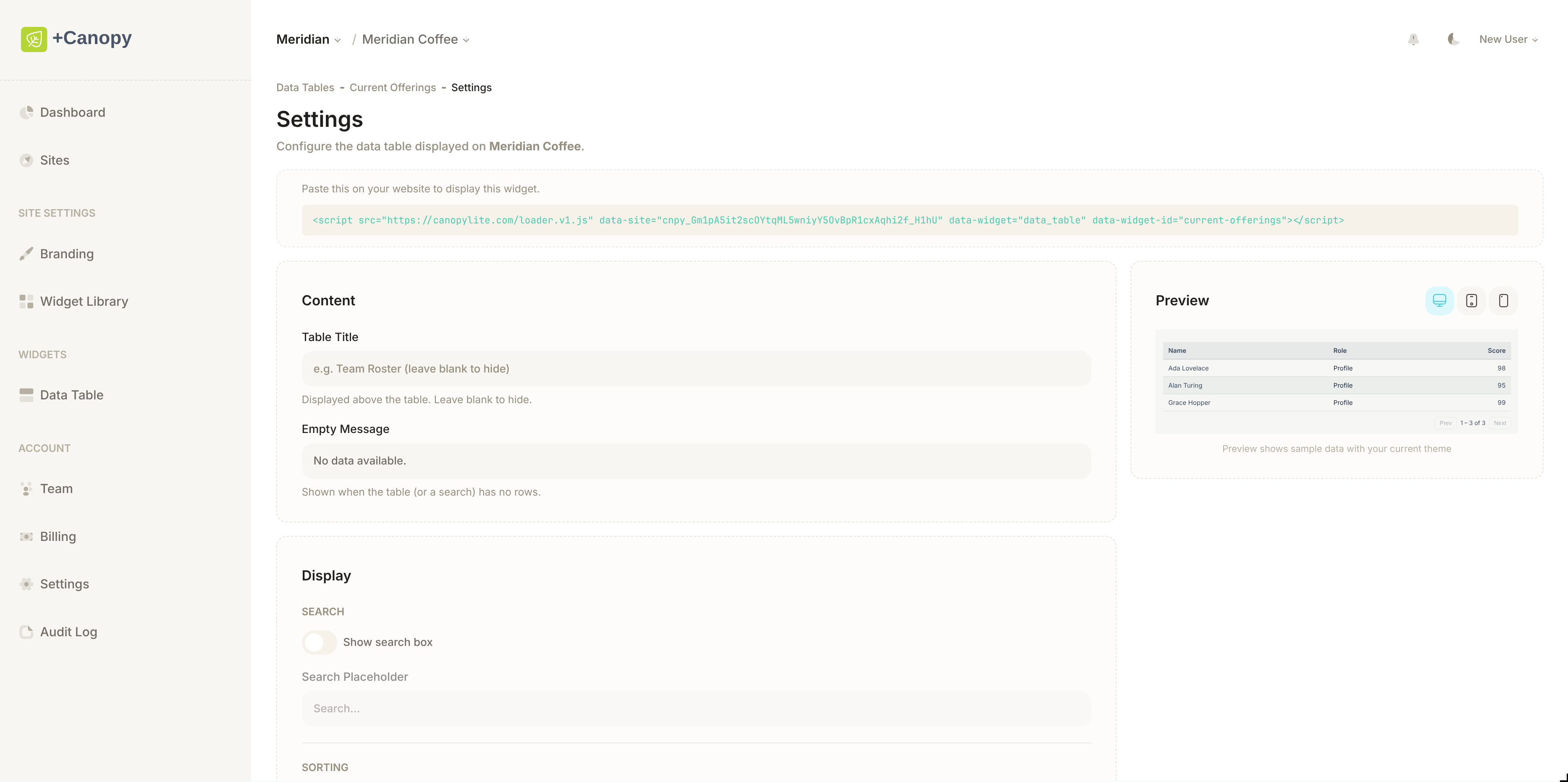Click Next in preview pagination
Screen dimensions: 1568x782
click(x=1500, y=423)
